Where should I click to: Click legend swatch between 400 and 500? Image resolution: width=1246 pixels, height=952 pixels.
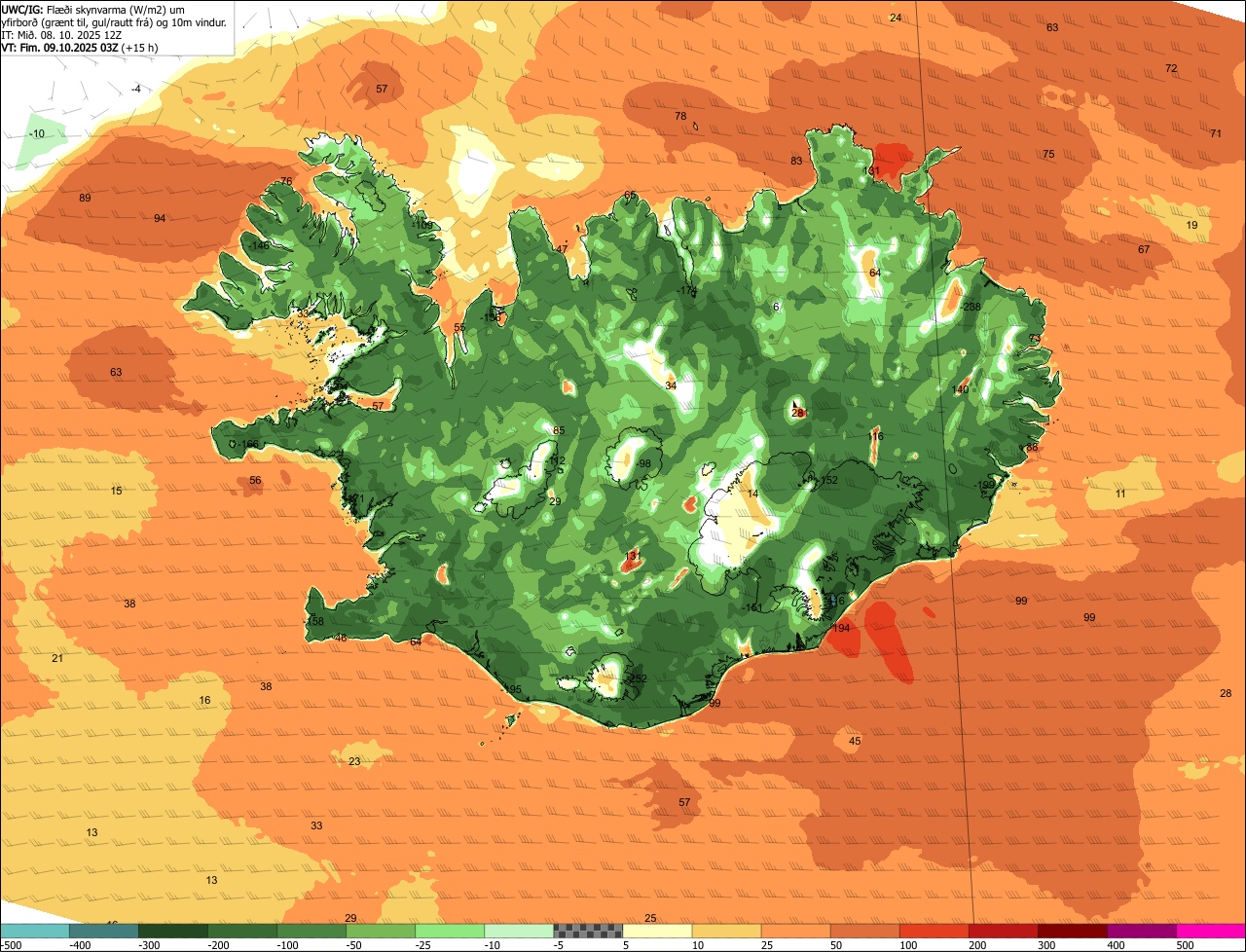[1142, 931]
